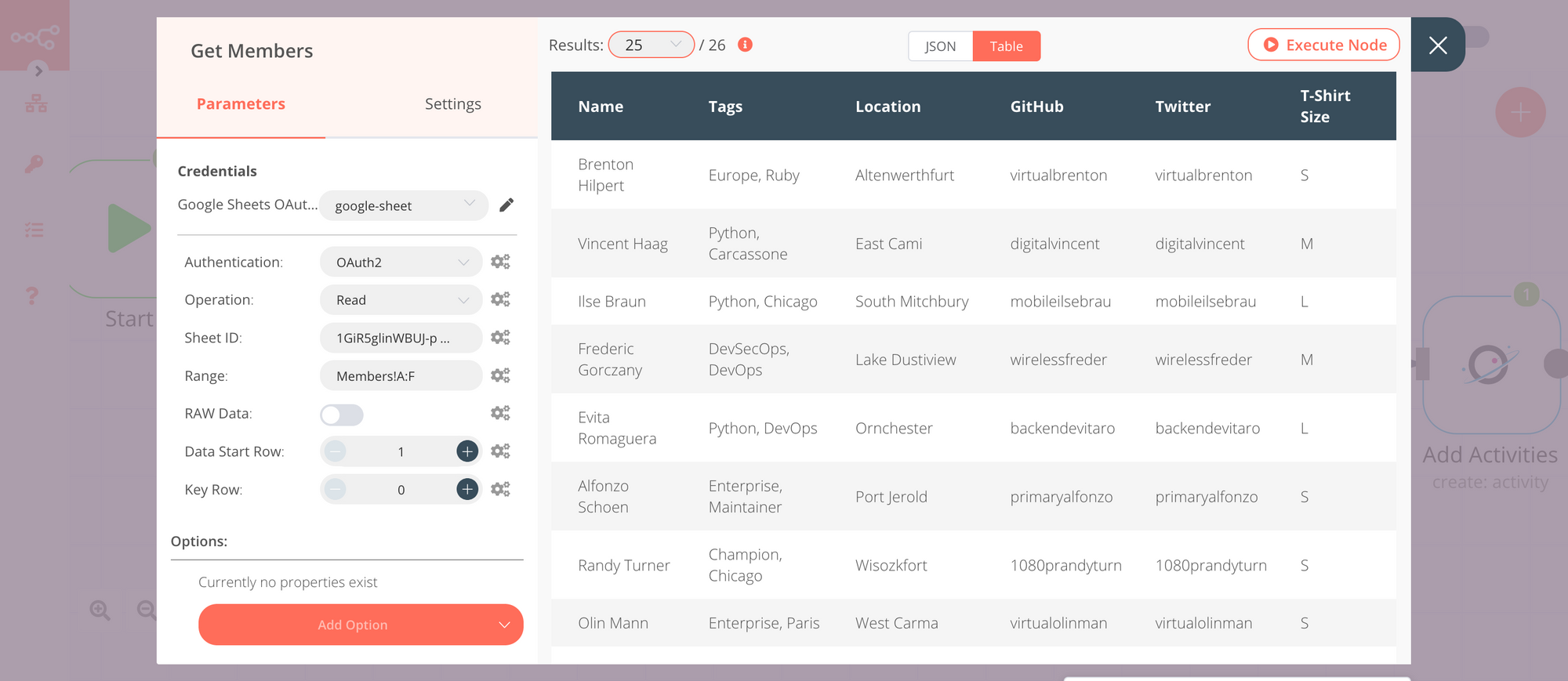Image resolution: width=1568 pixels, height=681 pixels.
Task: Open Help question mark icon in sidebar
Action: click(x=32, y=295)
